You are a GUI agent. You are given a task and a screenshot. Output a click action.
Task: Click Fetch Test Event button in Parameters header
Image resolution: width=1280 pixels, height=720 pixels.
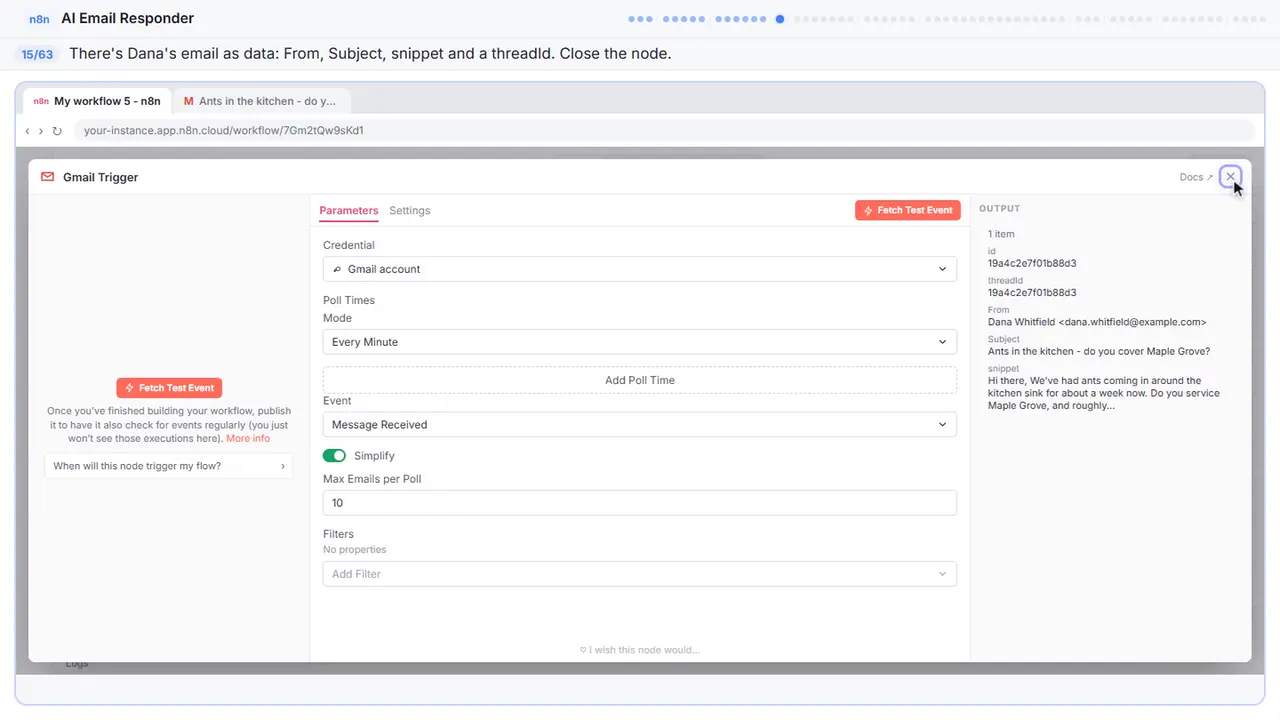point(908,211)
